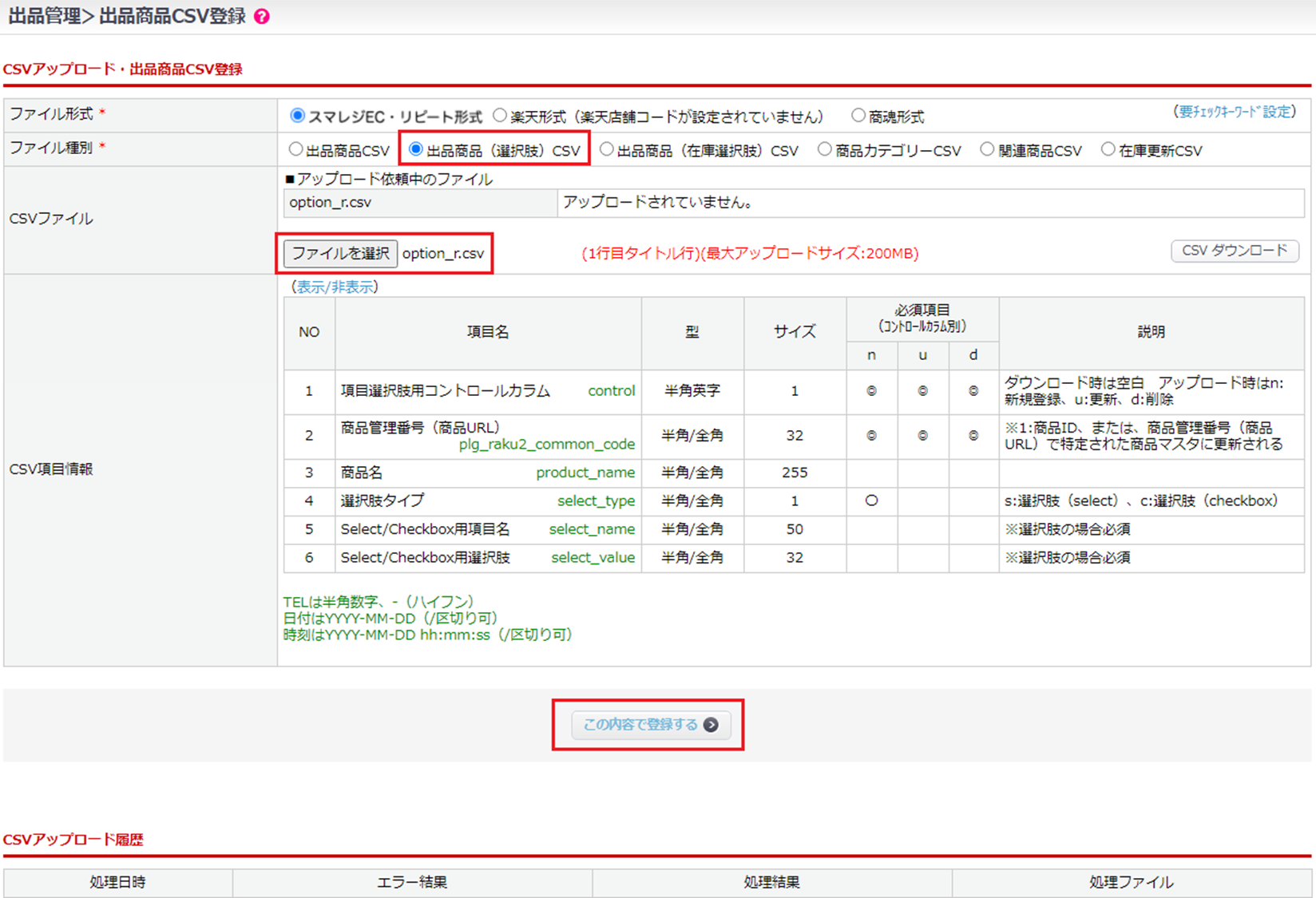Click arrow icon on the register button

pos(711,725)
